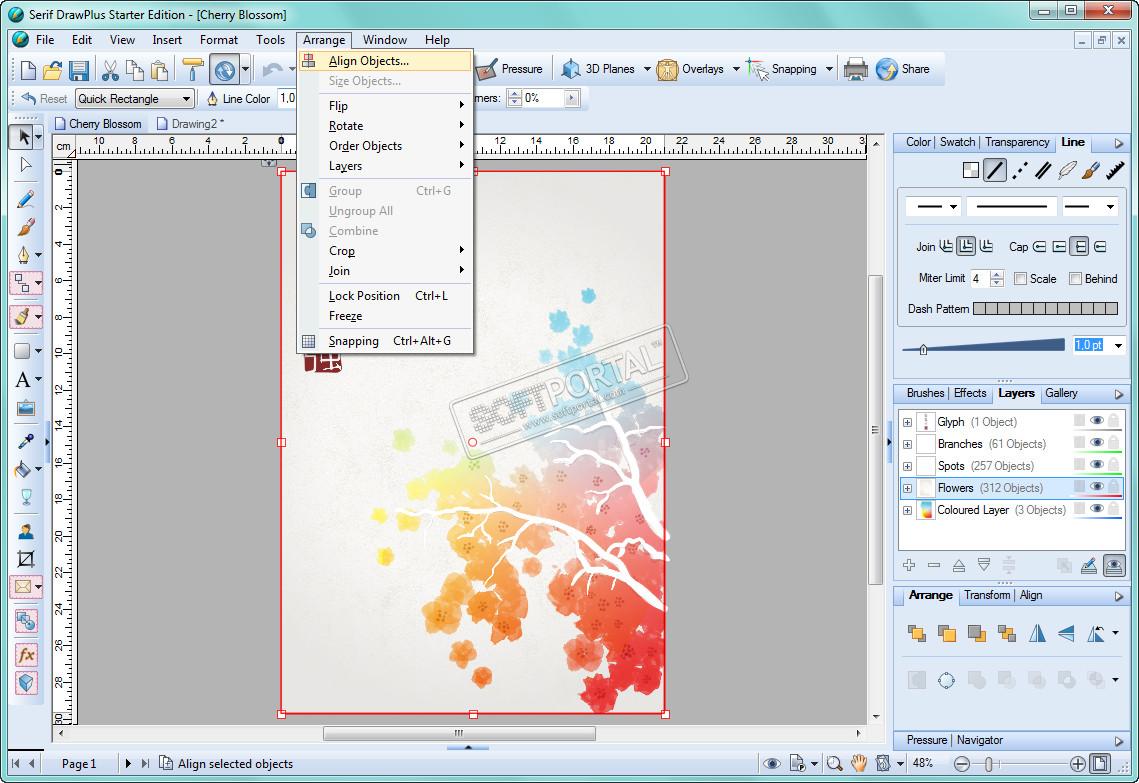
Task: Click the 3D Planes button
Action: tap(599, 70)
